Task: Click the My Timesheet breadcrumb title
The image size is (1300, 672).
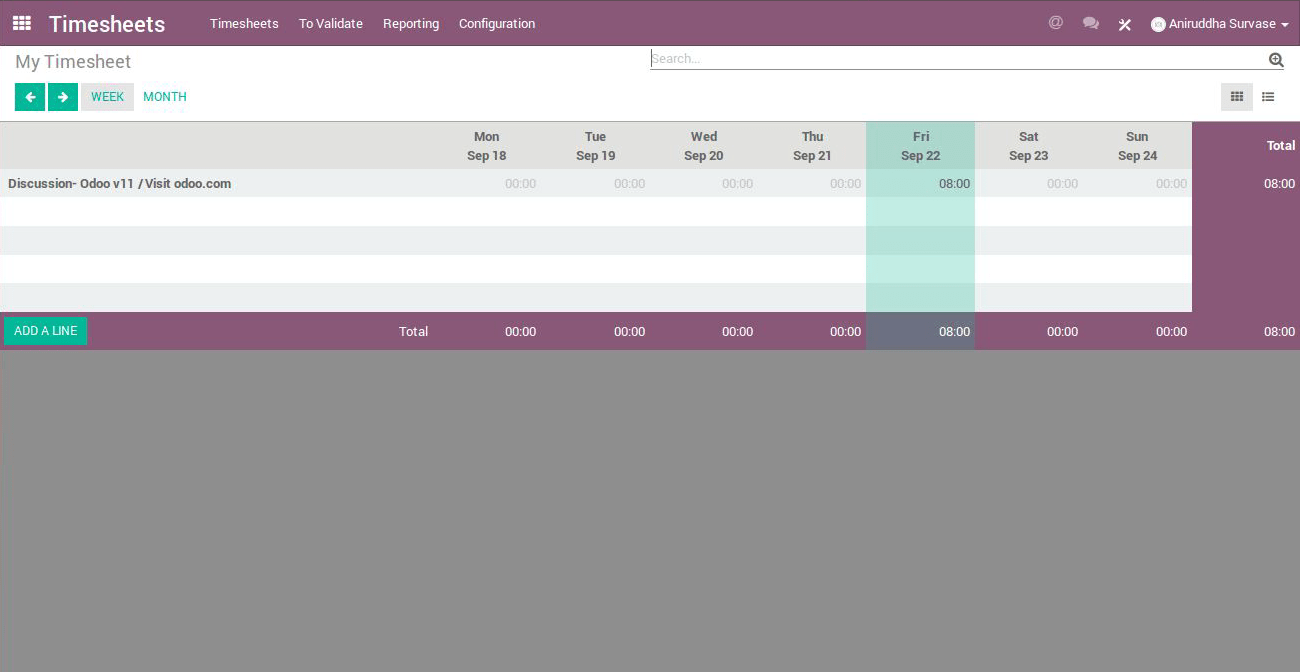Action: click(73, 62)
